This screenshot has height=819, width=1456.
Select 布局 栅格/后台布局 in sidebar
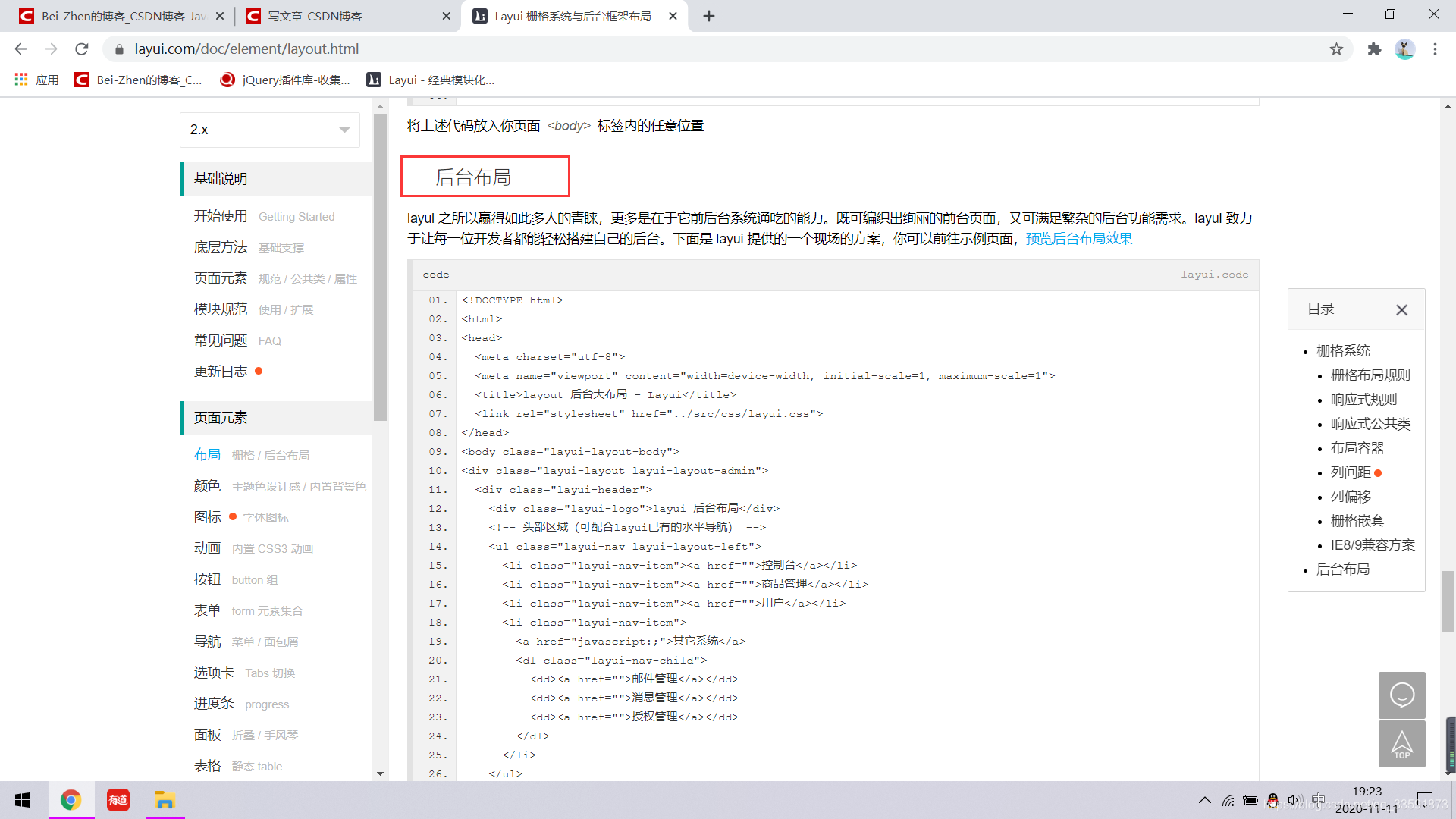click(x=251, y=455)
